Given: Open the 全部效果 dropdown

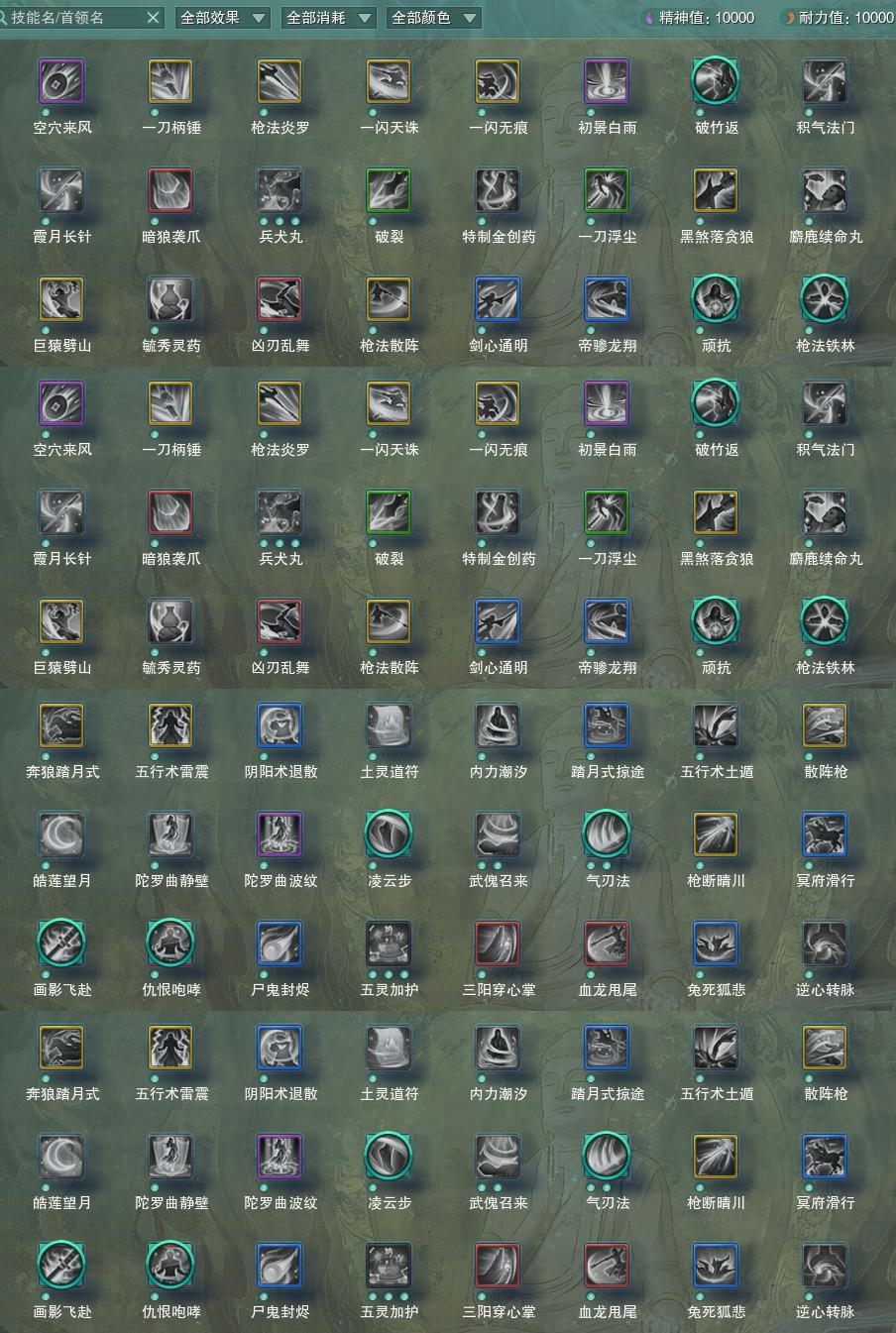Looking at the screenshot, I should tap(222, 17).
